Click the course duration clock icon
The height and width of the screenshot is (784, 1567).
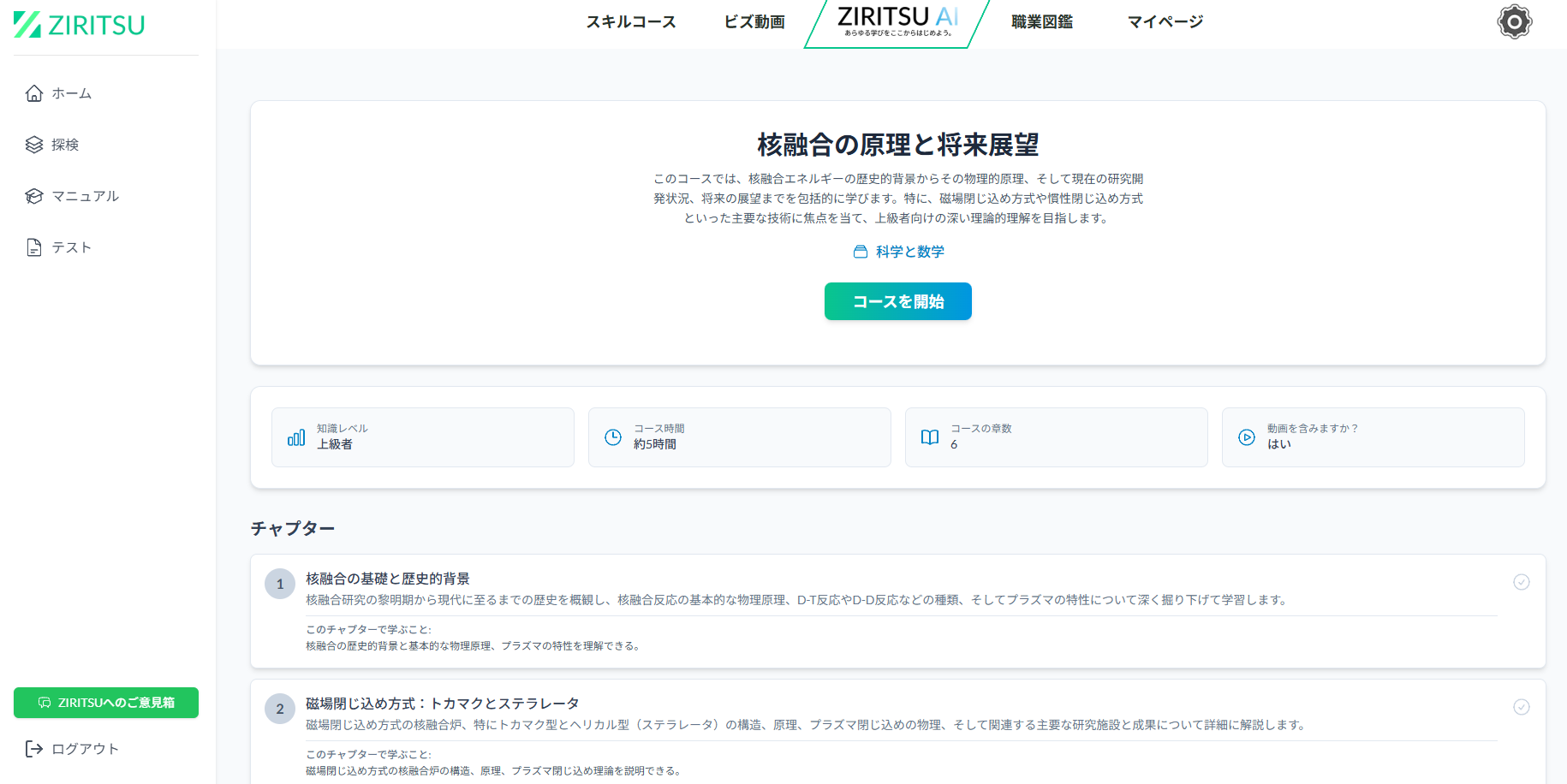coord(613,437)
